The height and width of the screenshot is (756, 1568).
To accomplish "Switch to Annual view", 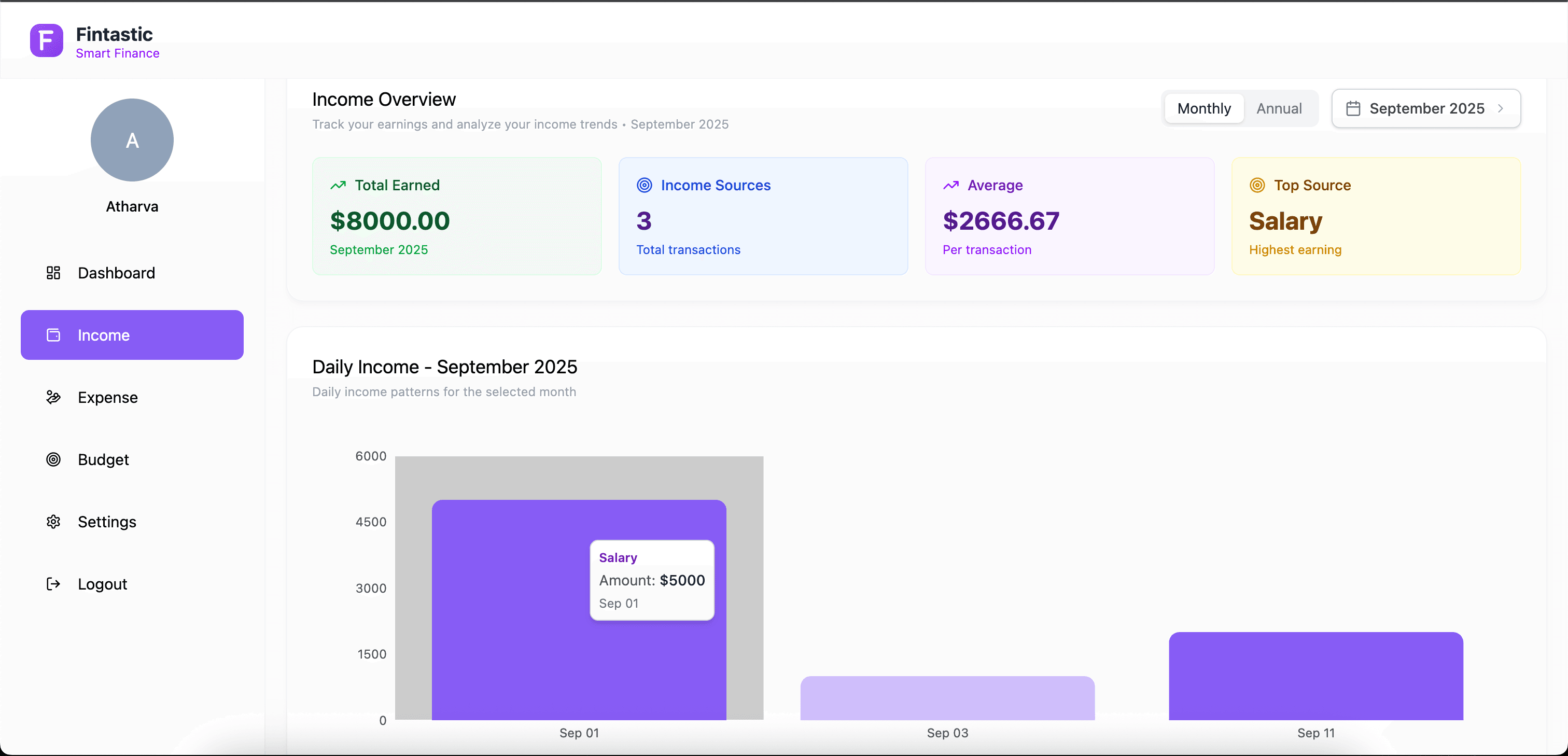I will [x=1279, y=108].
